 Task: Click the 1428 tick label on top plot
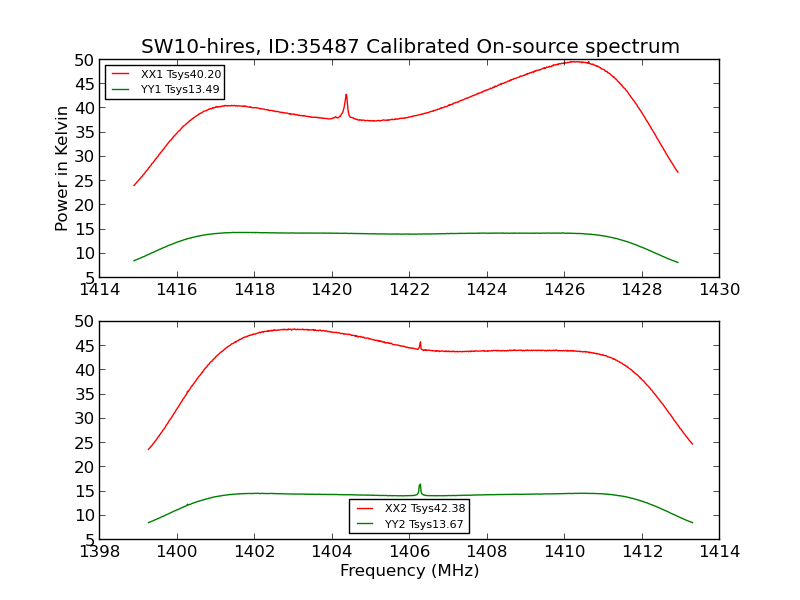click(642, 290)
